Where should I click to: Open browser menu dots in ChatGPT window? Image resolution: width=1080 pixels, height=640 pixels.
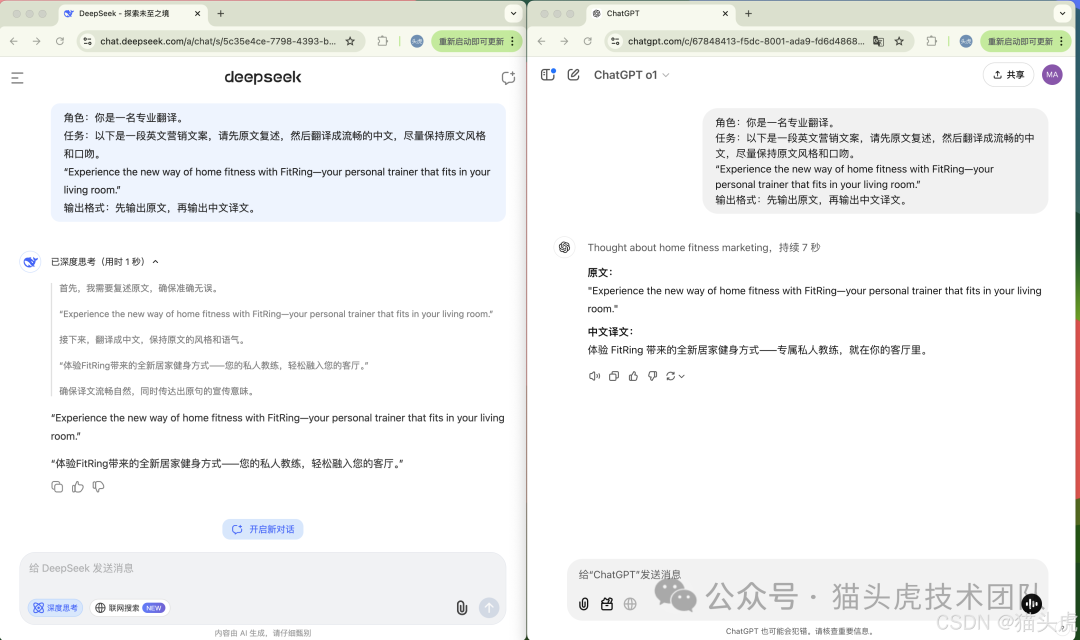(1061, 41)
